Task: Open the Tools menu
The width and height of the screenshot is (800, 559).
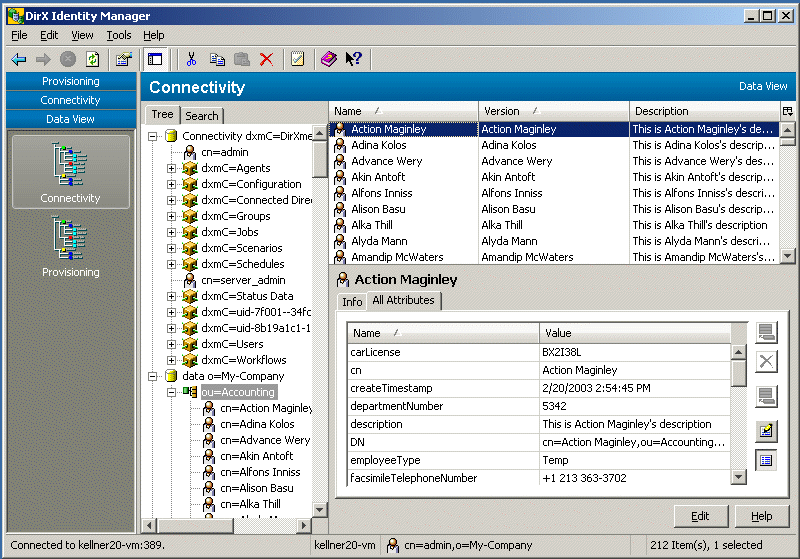Action: pos(119,35)
